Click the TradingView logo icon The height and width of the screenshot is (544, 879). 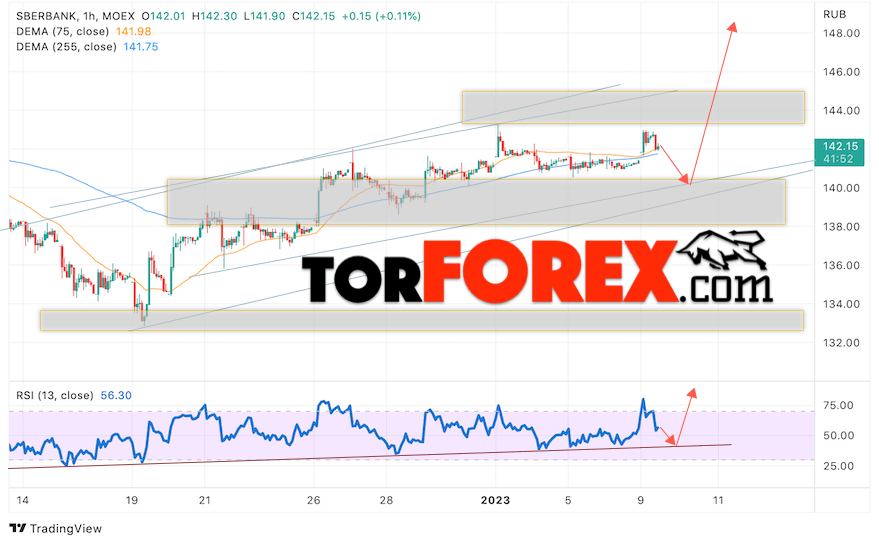[x=17, y=528]
